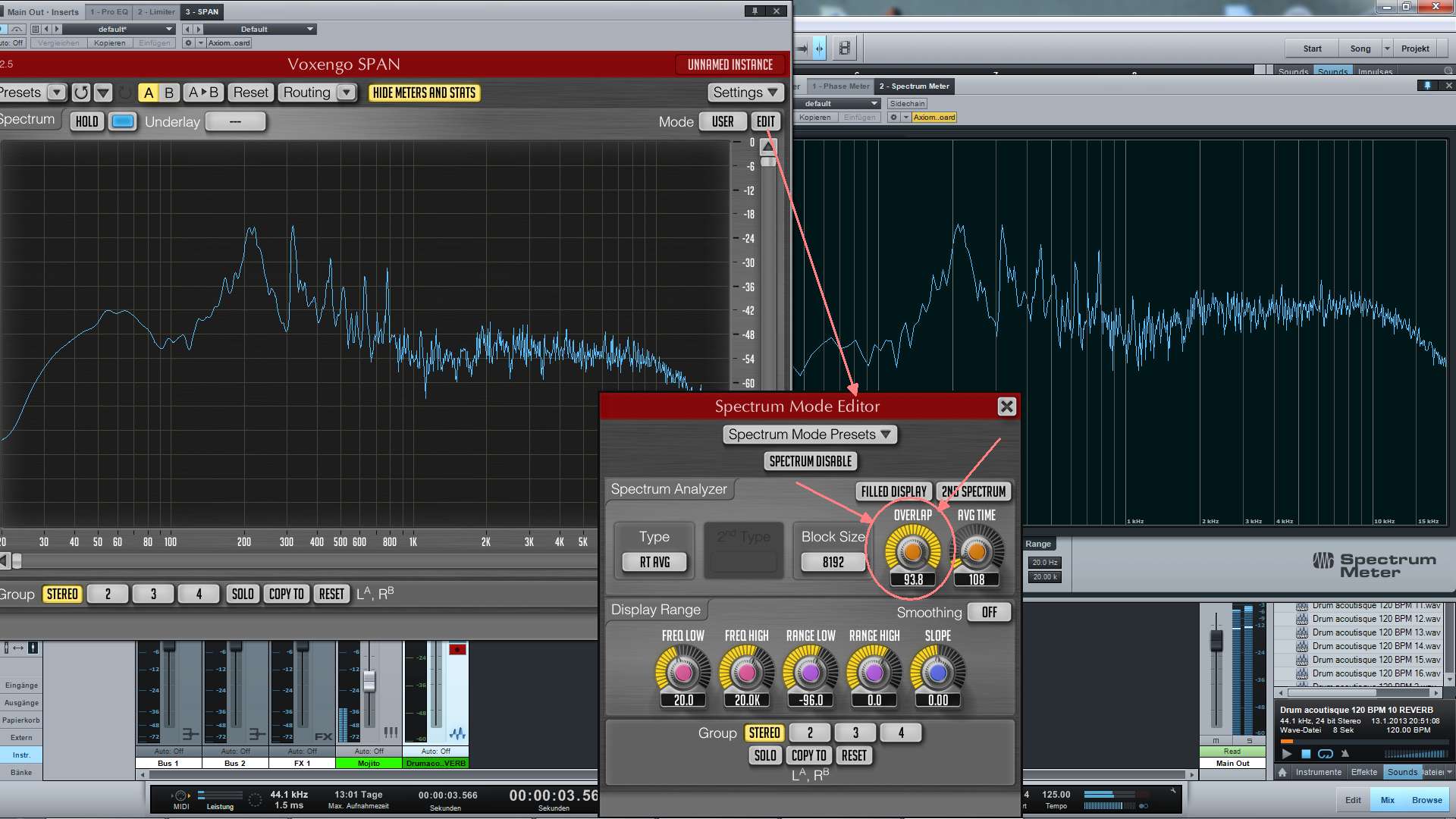Click the EDIT button next to Mode USER
1456x819 pixels.
(x=765, y=121)
